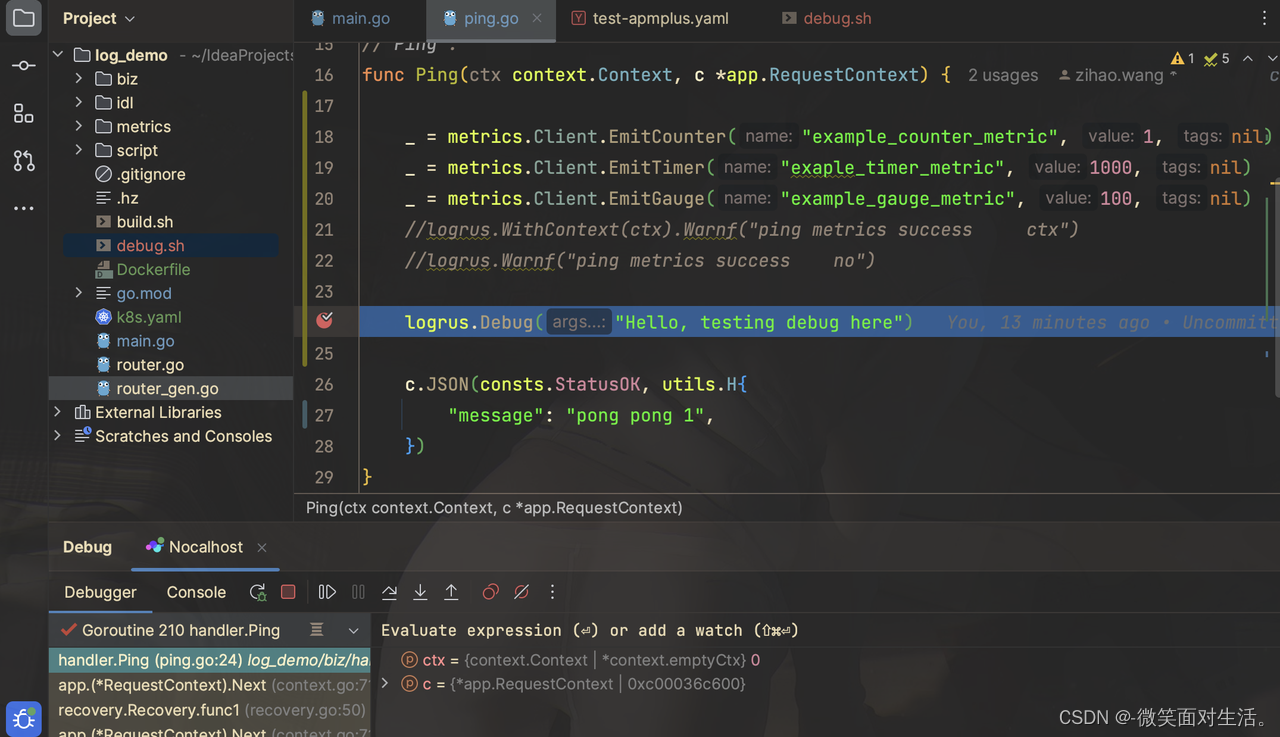Select the Debugger tab
This screenshot has width=1280, height=737.
(x=100, y=592)
